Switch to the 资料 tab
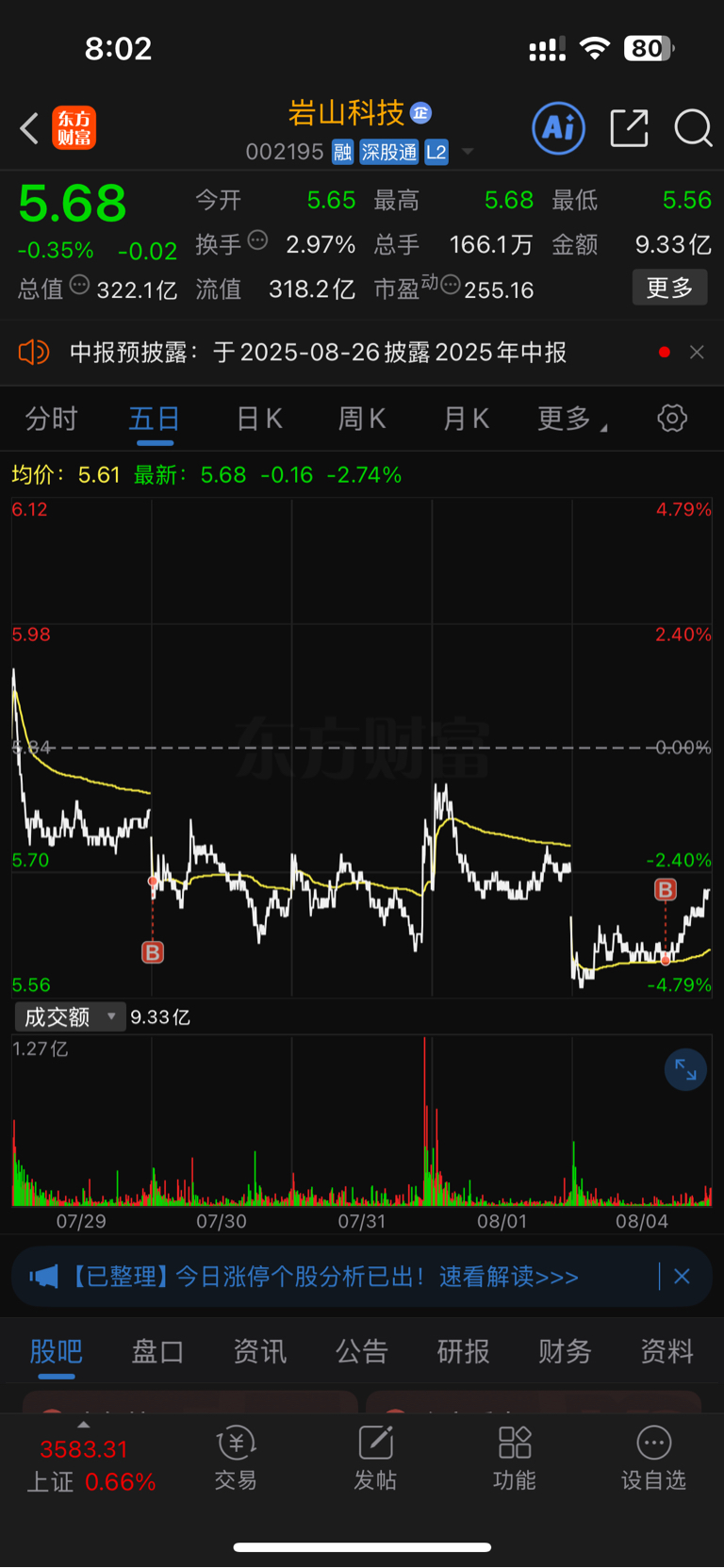The width and height of the screenshot is (724, 1568). point(666,1351)
